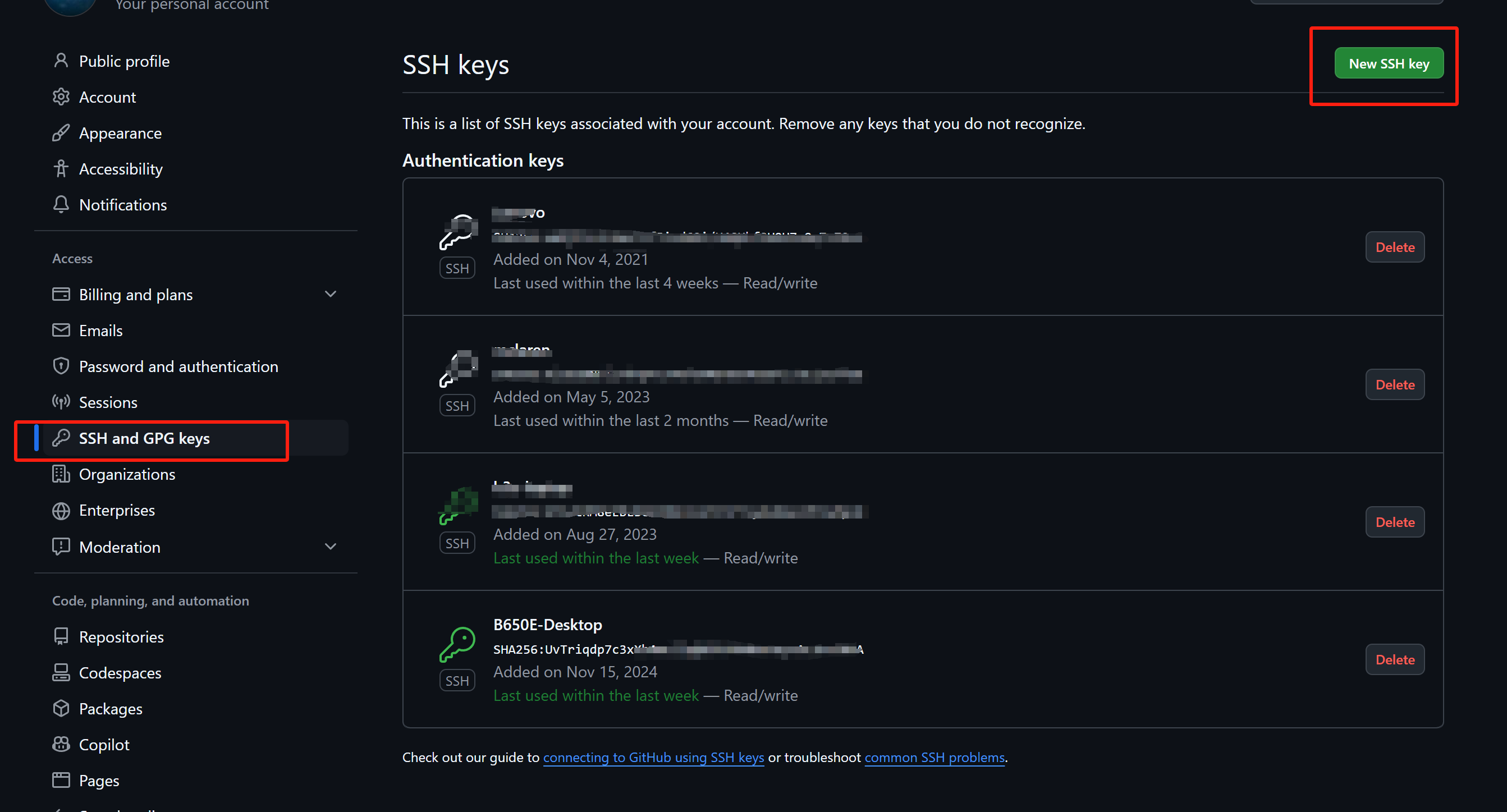Go to the Emails settings page
This screenshot has height=812, width=1507.
click(x=100, y=331)
